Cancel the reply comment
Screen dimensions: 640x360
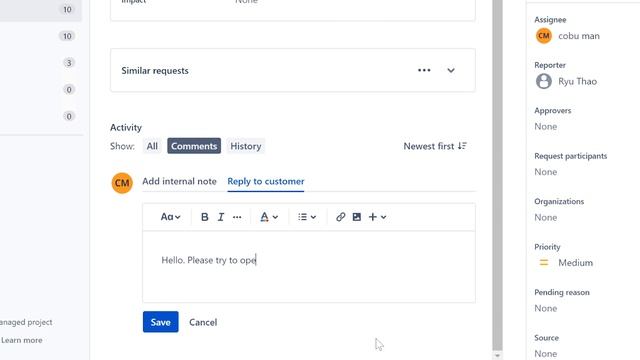[x=203, y=322]
